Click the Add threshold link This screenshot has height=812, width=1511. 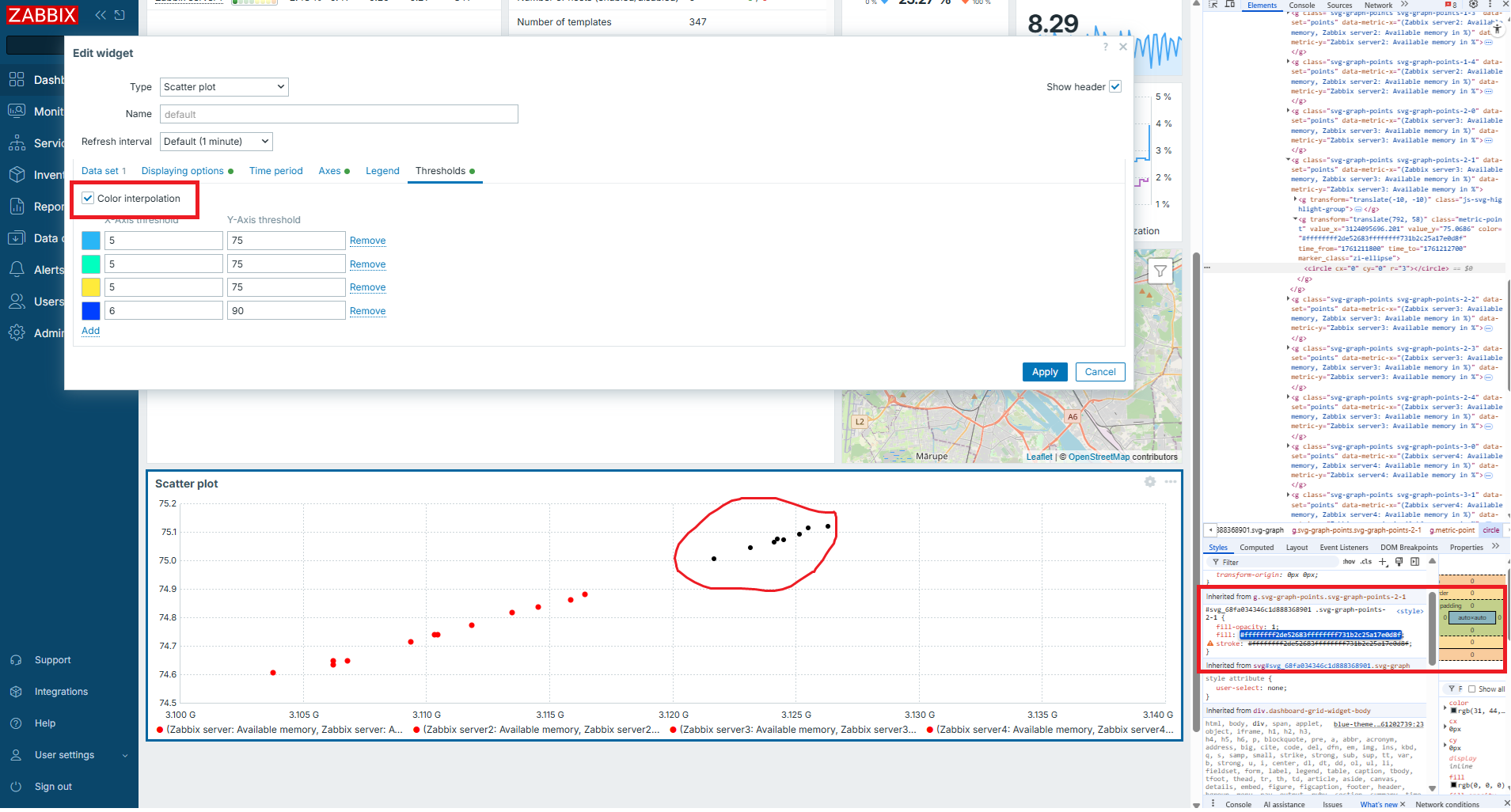90,331
